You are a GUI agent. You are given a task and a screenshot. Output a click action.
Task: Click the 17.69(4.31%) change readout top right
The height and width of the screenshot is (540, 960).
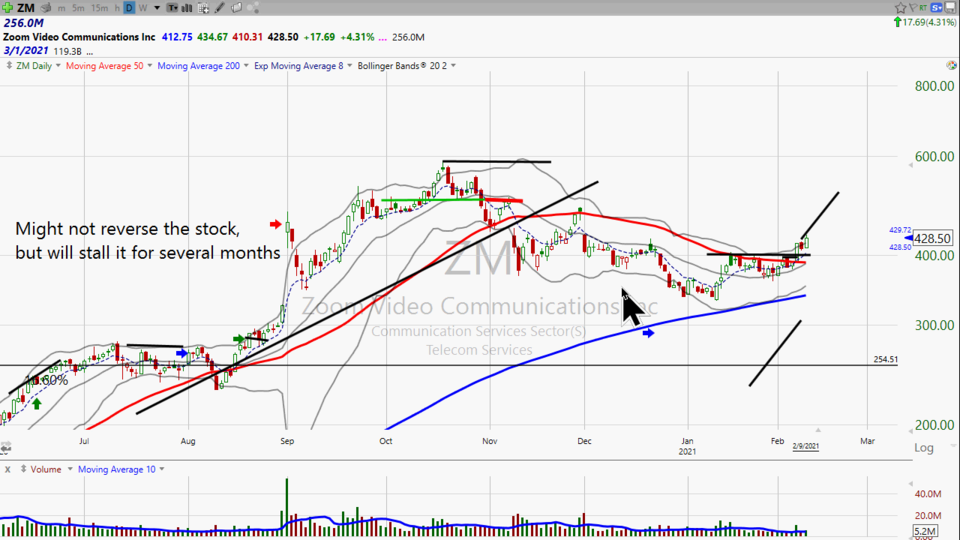click(925, 22)
